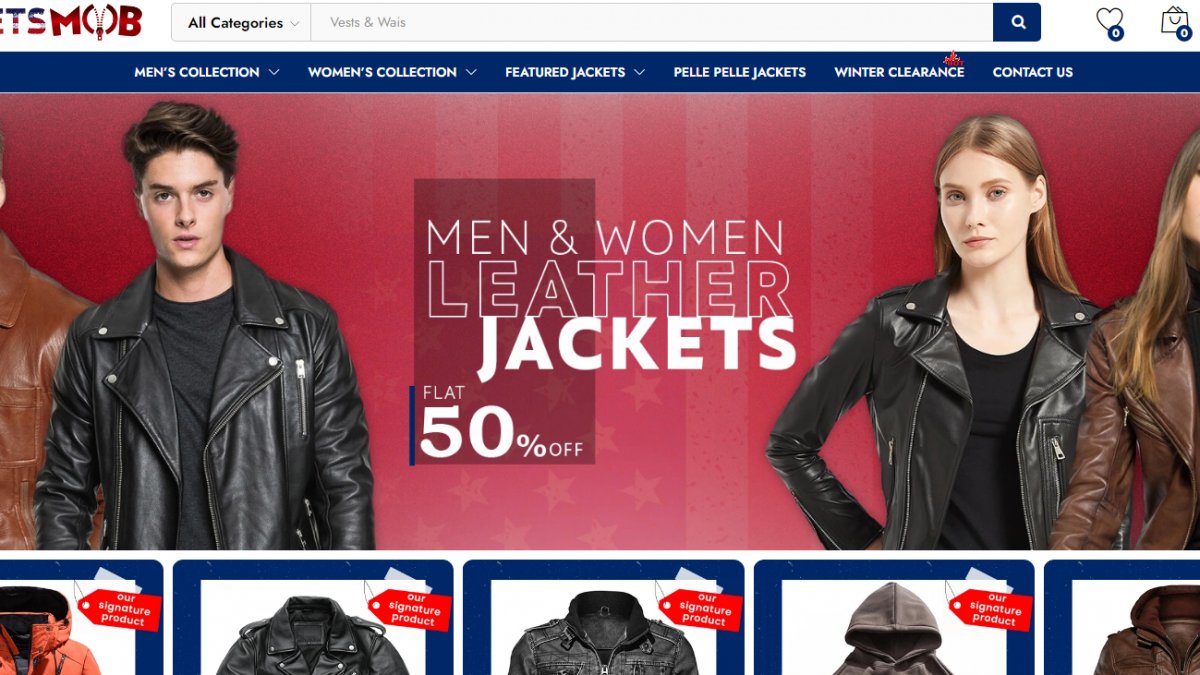The height and width of the screenshot is (675, 1200).
Task: Click the Leather Jackets 50% off banner
Action: click(600, 321)
